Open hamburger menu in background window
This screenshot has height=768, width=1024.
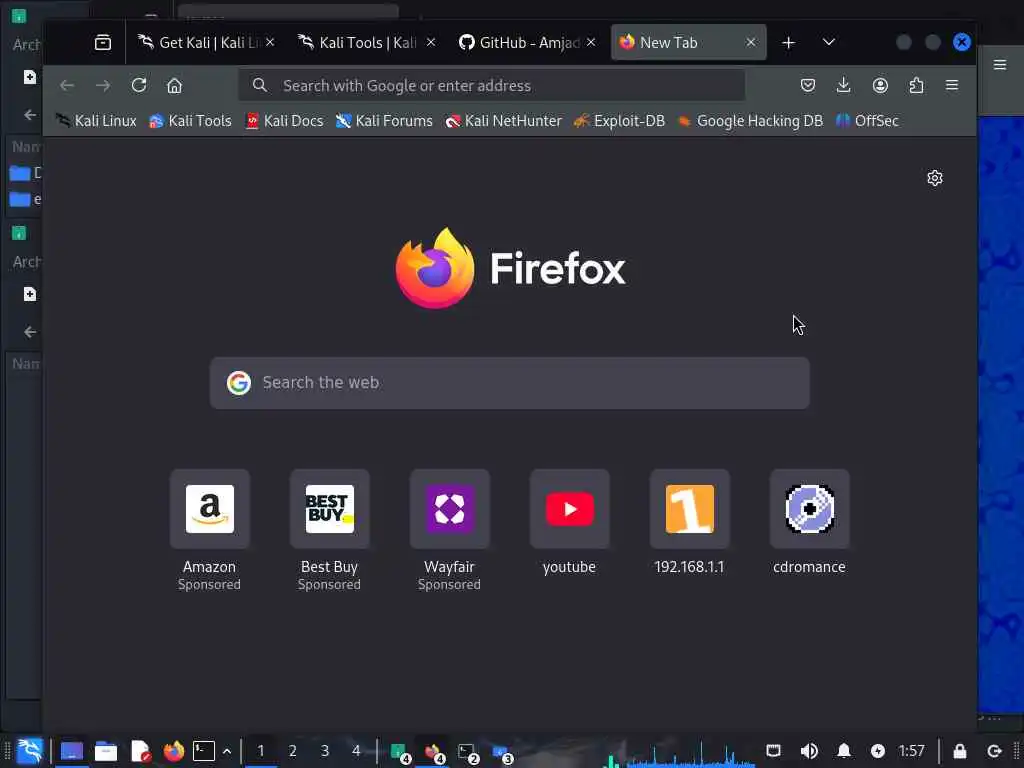1000,65
